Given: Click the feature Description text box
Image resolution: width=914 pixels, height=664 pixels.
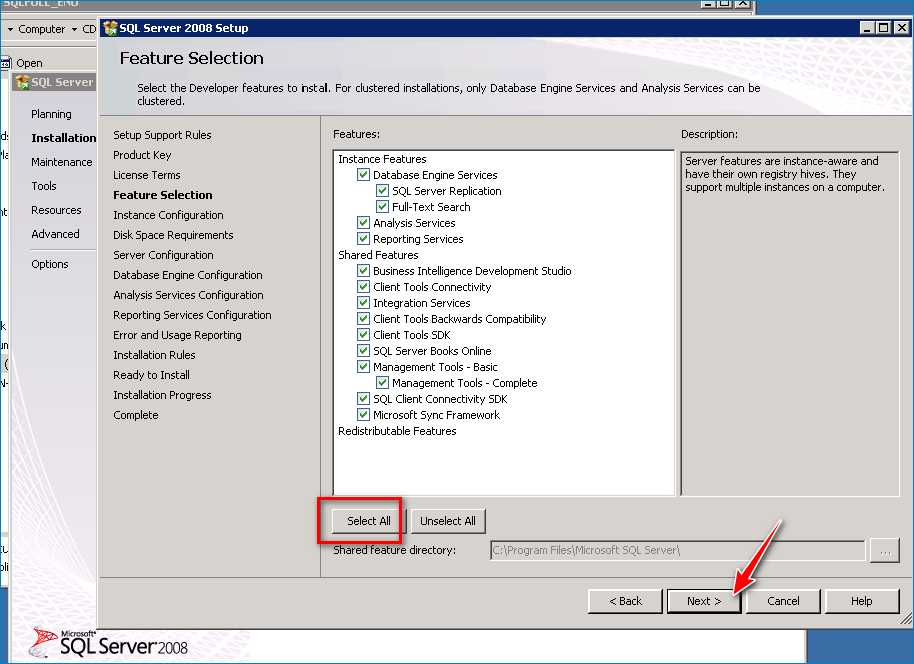Looking at the screenshot, I should (790, 324).
